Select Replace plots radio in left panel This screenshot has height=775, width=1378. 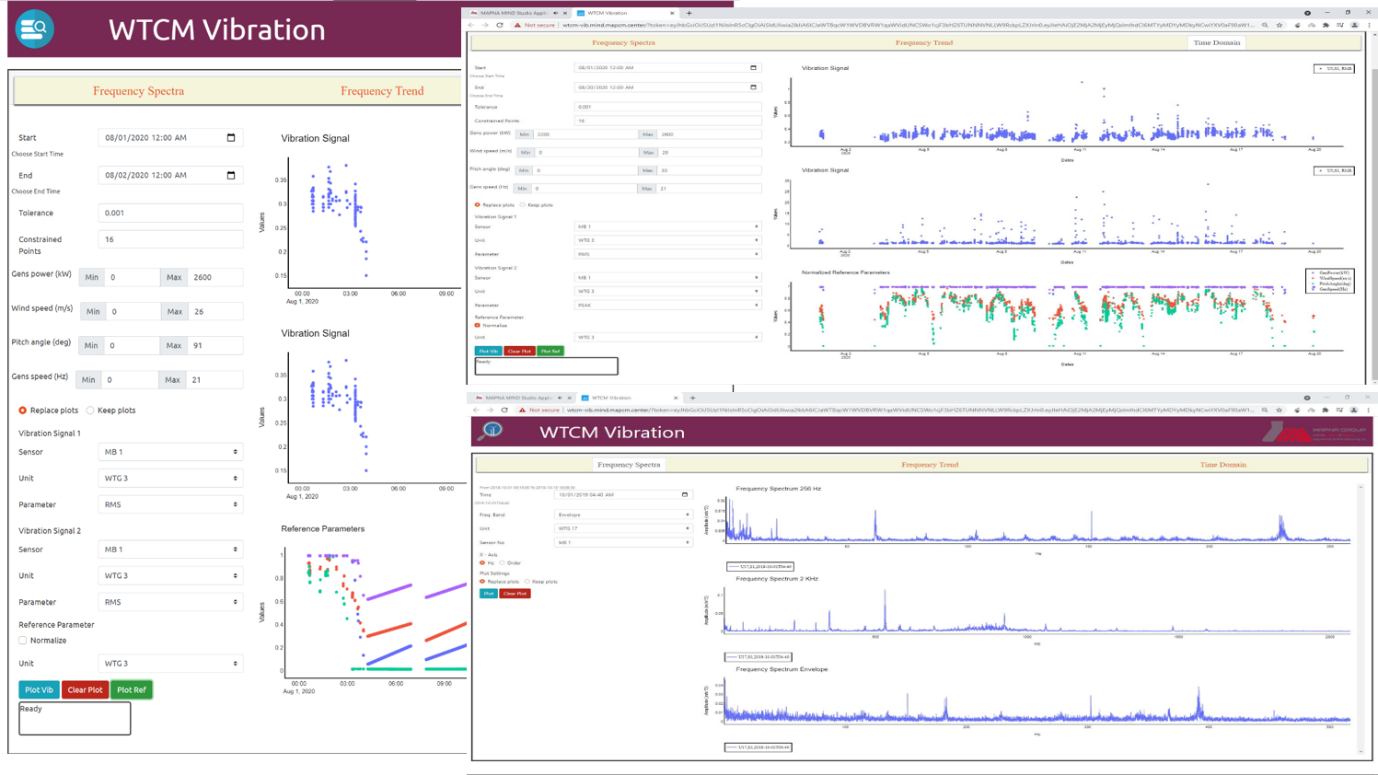[x=23, y=410]
